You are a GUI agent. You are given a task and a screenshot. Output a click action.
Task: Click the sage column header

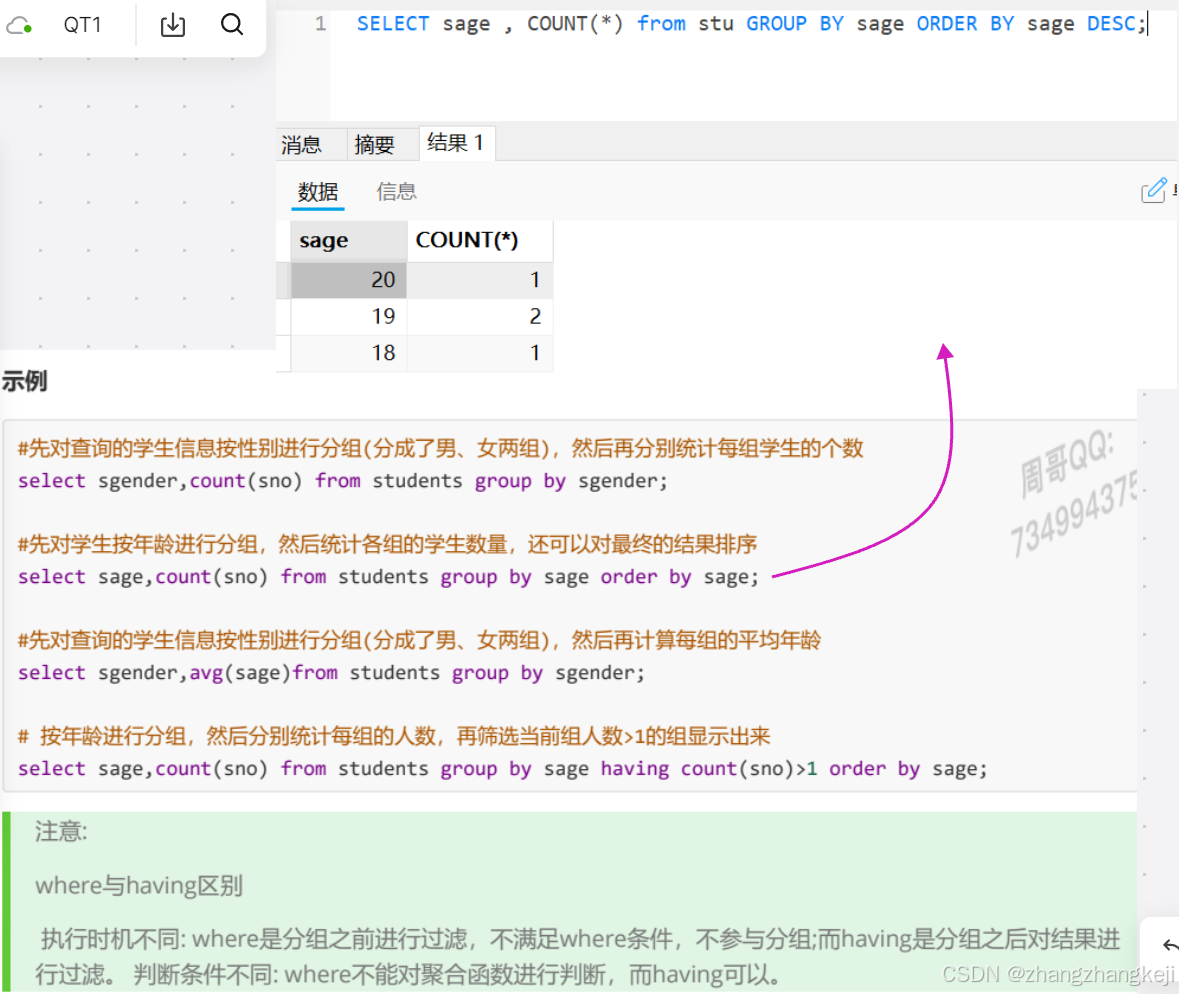(x=349, y=241)
